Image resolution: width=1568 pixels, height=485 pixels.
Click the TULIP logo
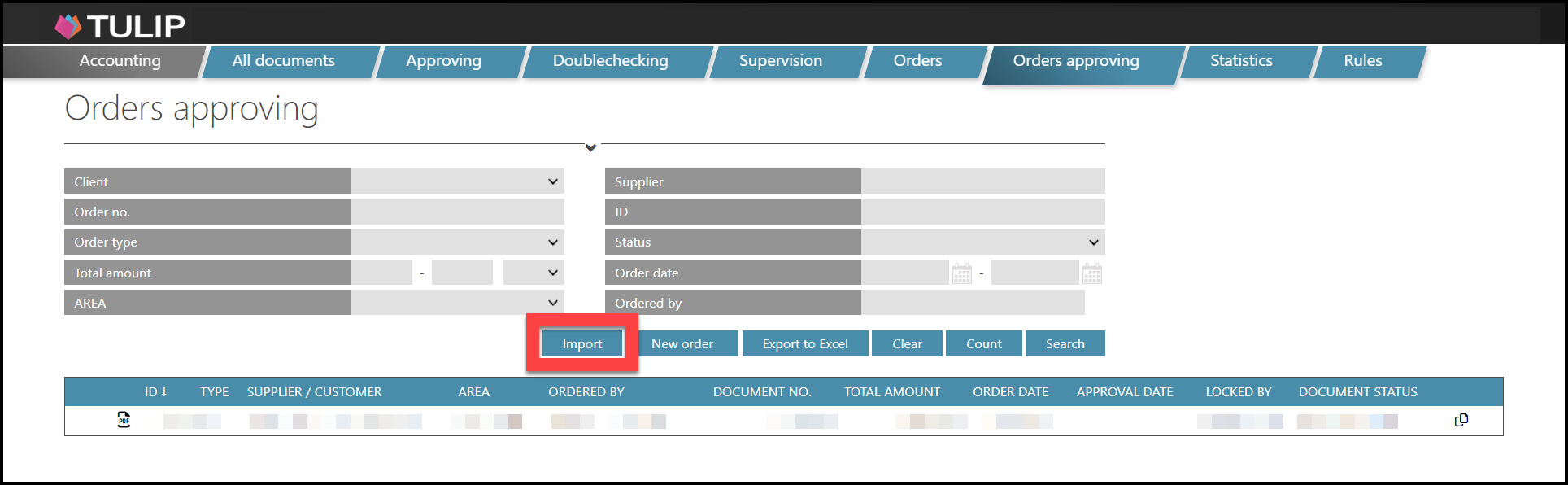[120, 26]
